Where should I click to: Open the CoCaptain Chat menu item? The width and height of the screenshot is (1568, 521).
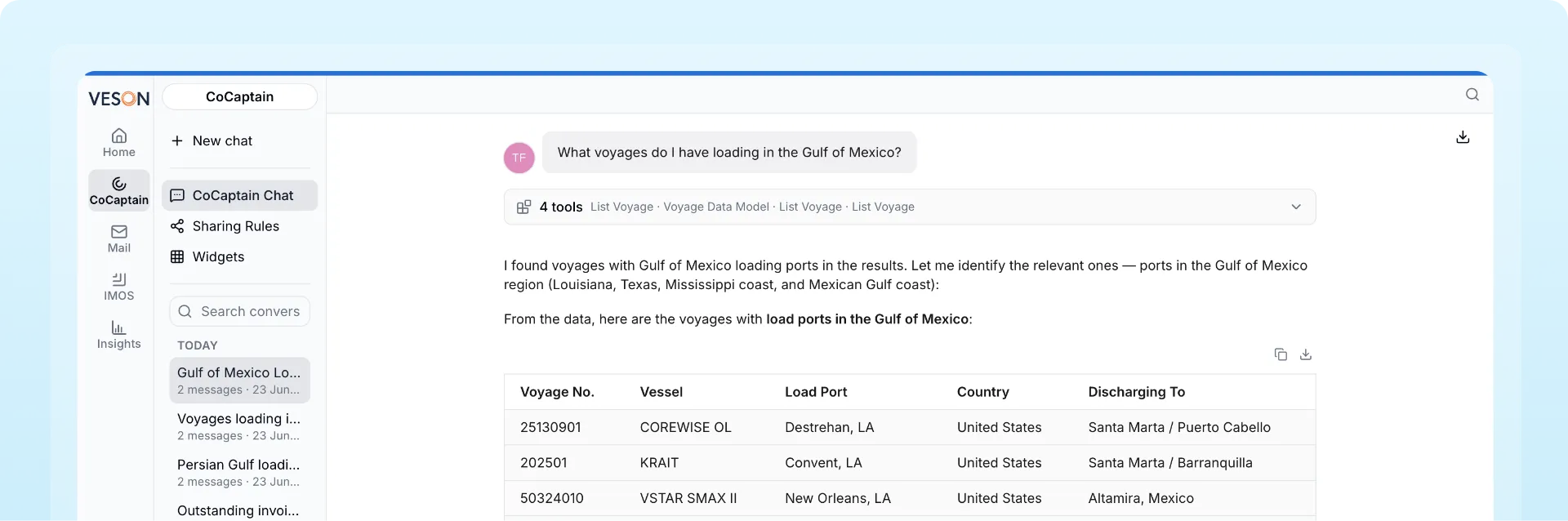click(239, 195)
